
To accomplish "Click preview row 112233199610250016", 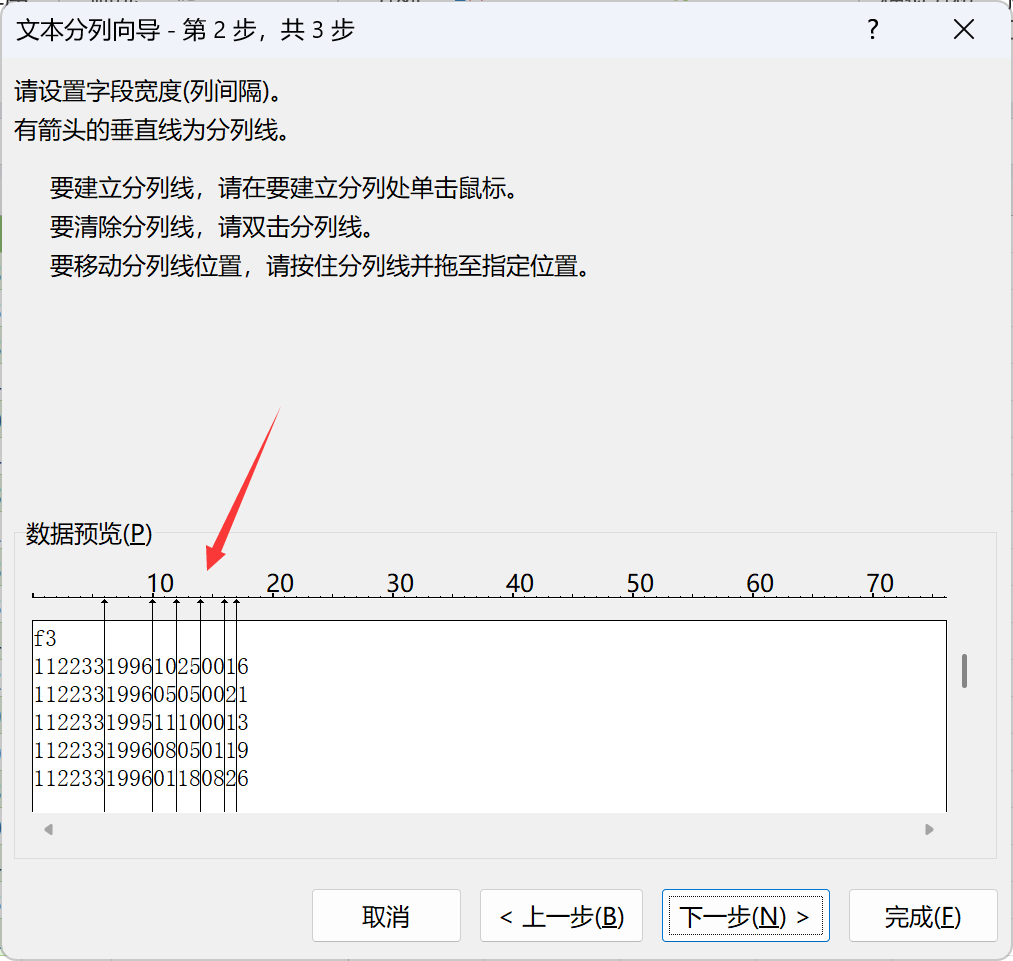I will (141, 667).
